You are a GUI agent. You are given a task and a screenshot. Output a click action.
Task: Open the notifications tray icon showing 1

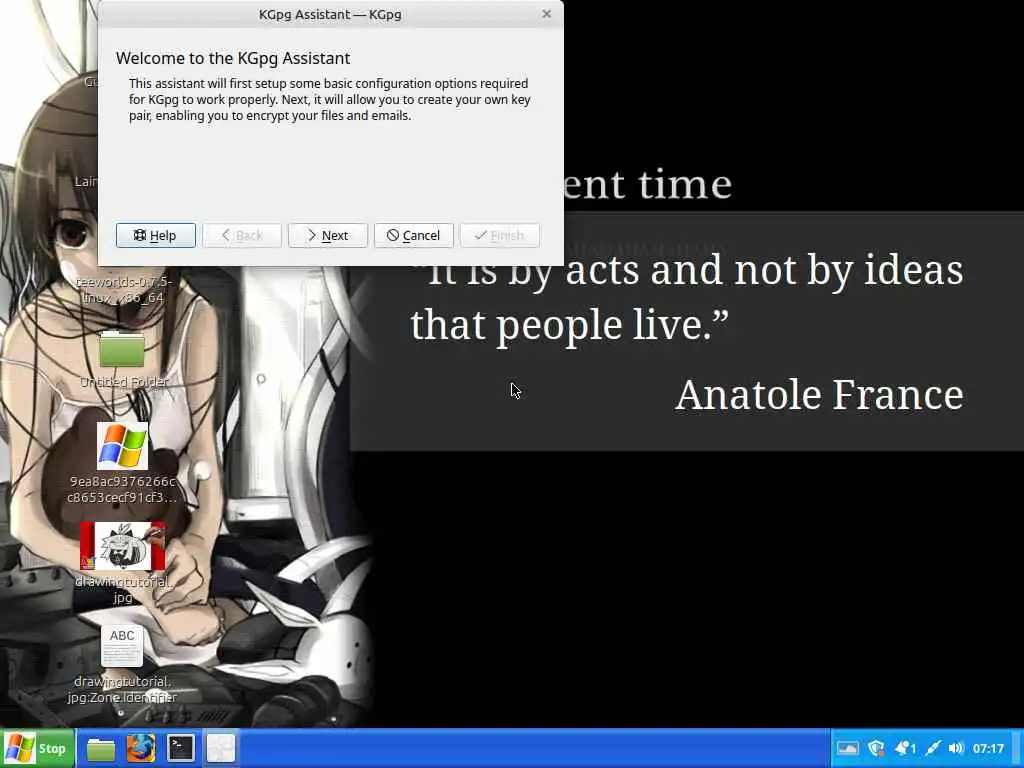click(x=904, y=748)
